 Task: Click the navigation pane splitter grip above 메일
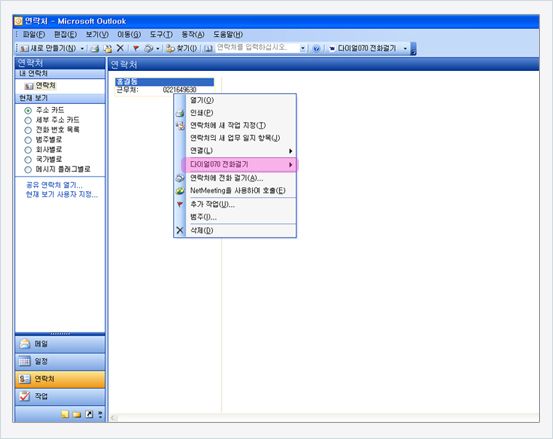coord(60,334)
